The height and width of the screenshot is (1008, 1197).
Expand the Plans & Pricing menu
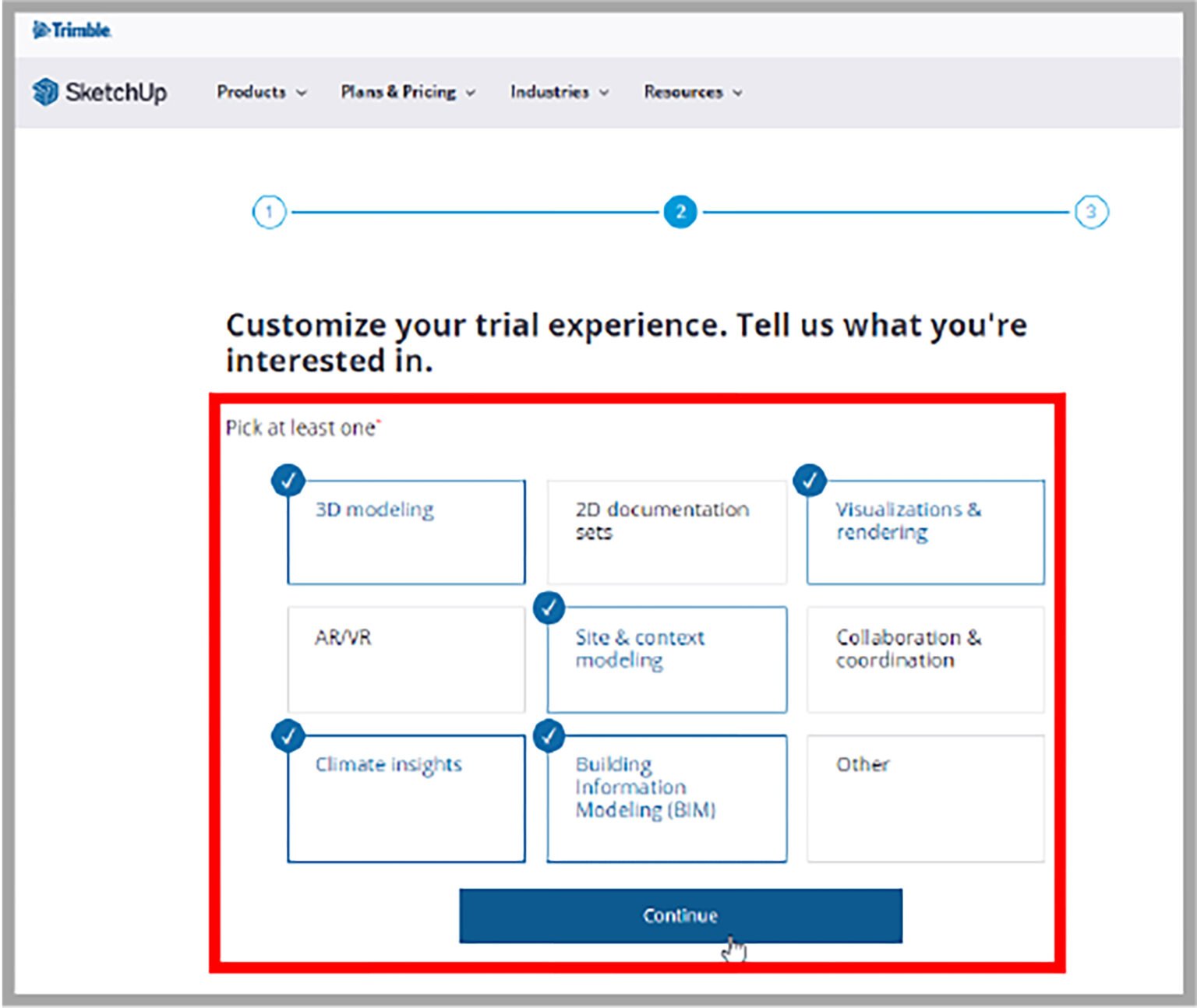(408, 92)
